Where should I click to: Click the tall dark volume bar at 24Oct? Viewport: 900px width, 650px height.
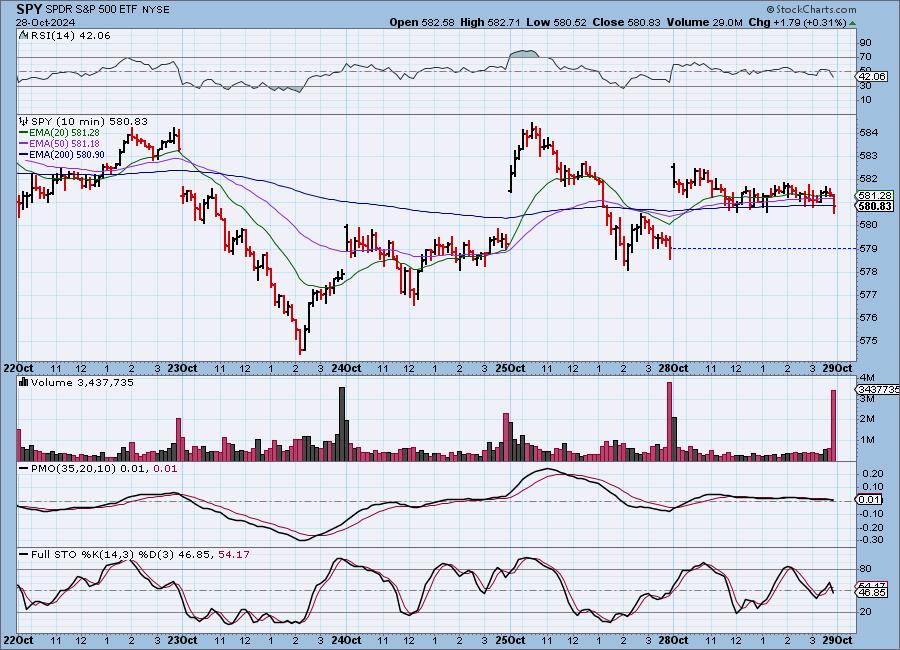(x=342, y=424)
